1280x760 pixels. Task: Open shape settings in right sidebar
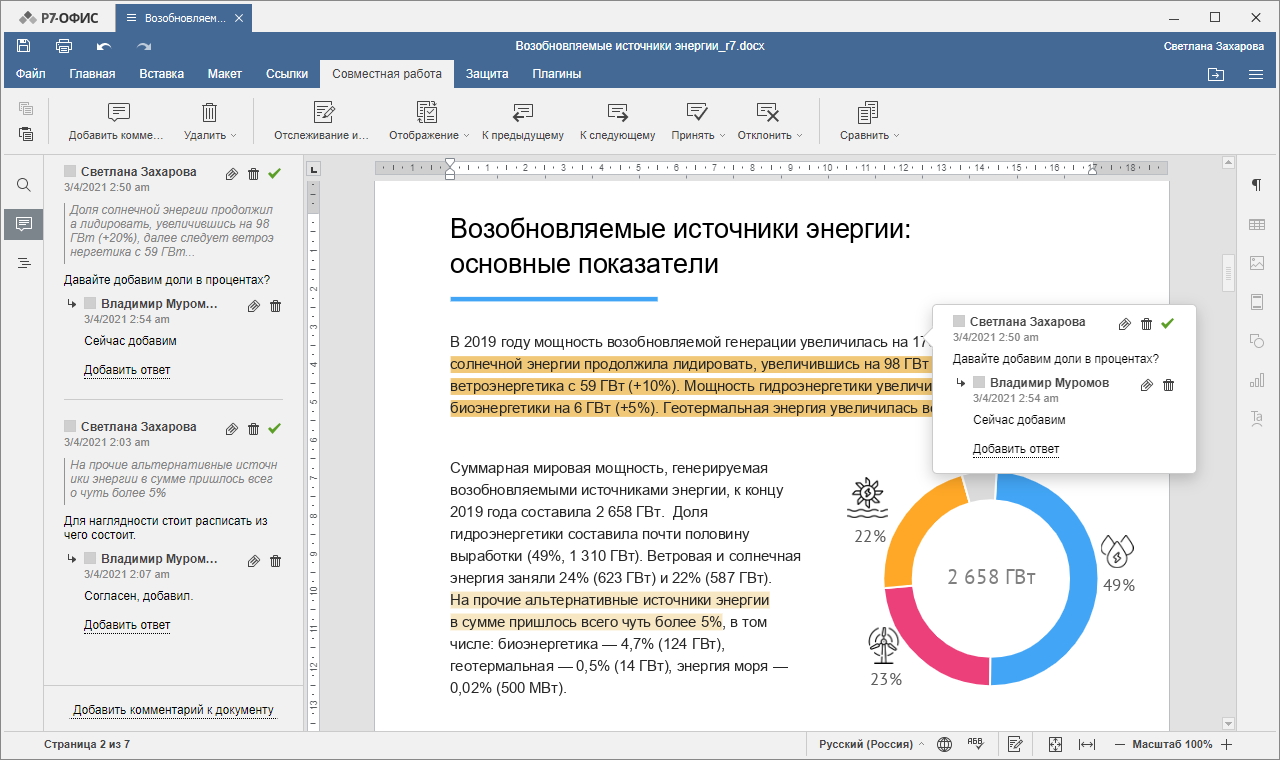[1257, 341]
